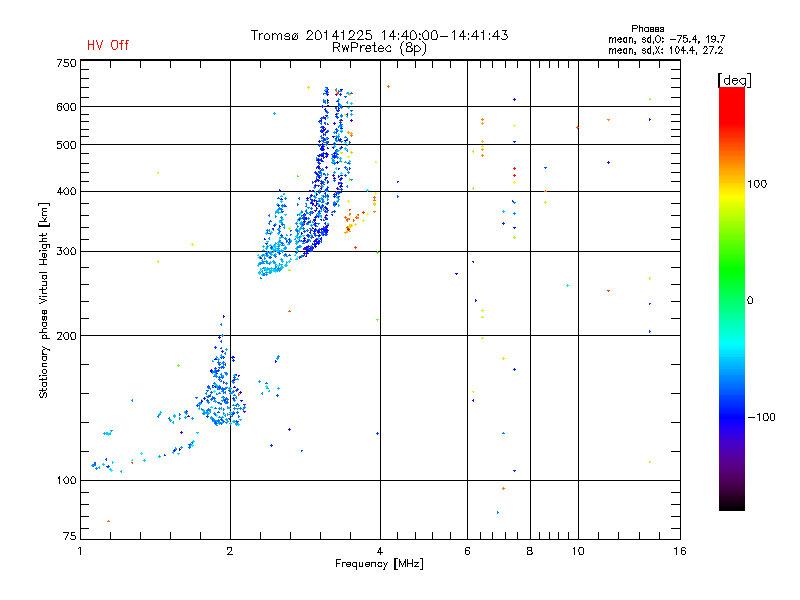800x600 pixels.
Task: Click the 100 y-axis tick label
Action: (66, 480)
